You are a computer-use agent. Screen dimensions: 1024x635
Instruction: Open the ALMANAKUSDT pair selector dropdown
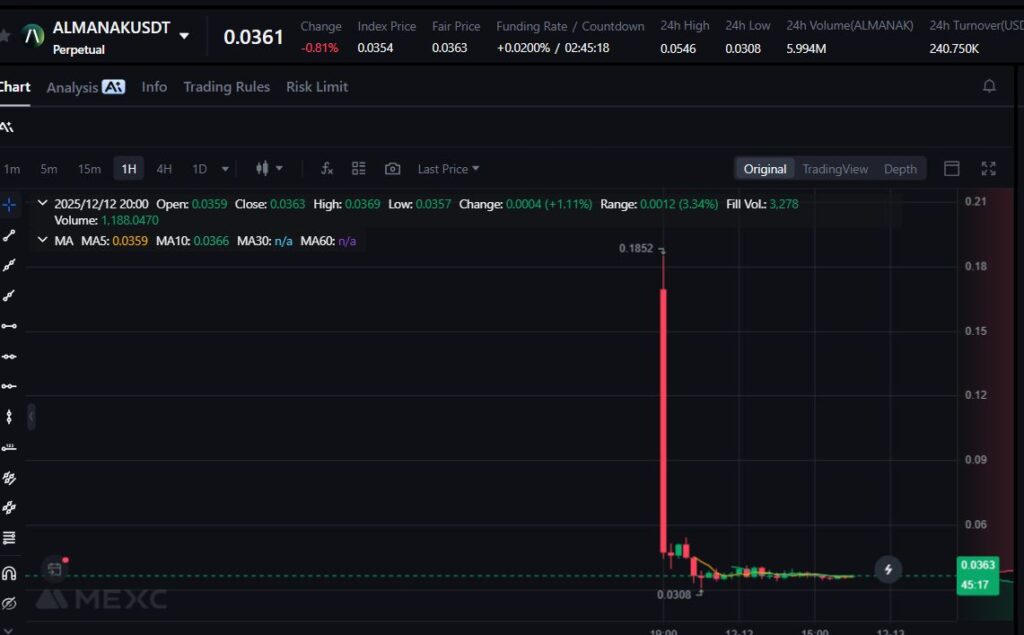point(184,36)
